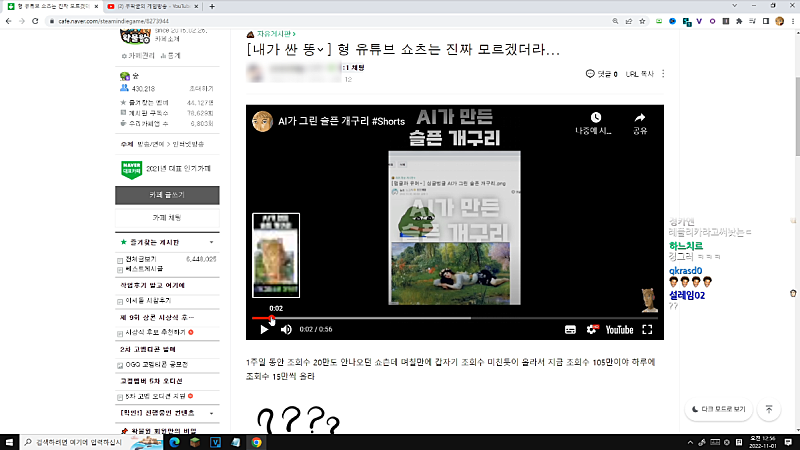This screenshot has width=800, height=450.
Task: Expand the 신청중인 컨텐츠 section
Action: [211, 413]
